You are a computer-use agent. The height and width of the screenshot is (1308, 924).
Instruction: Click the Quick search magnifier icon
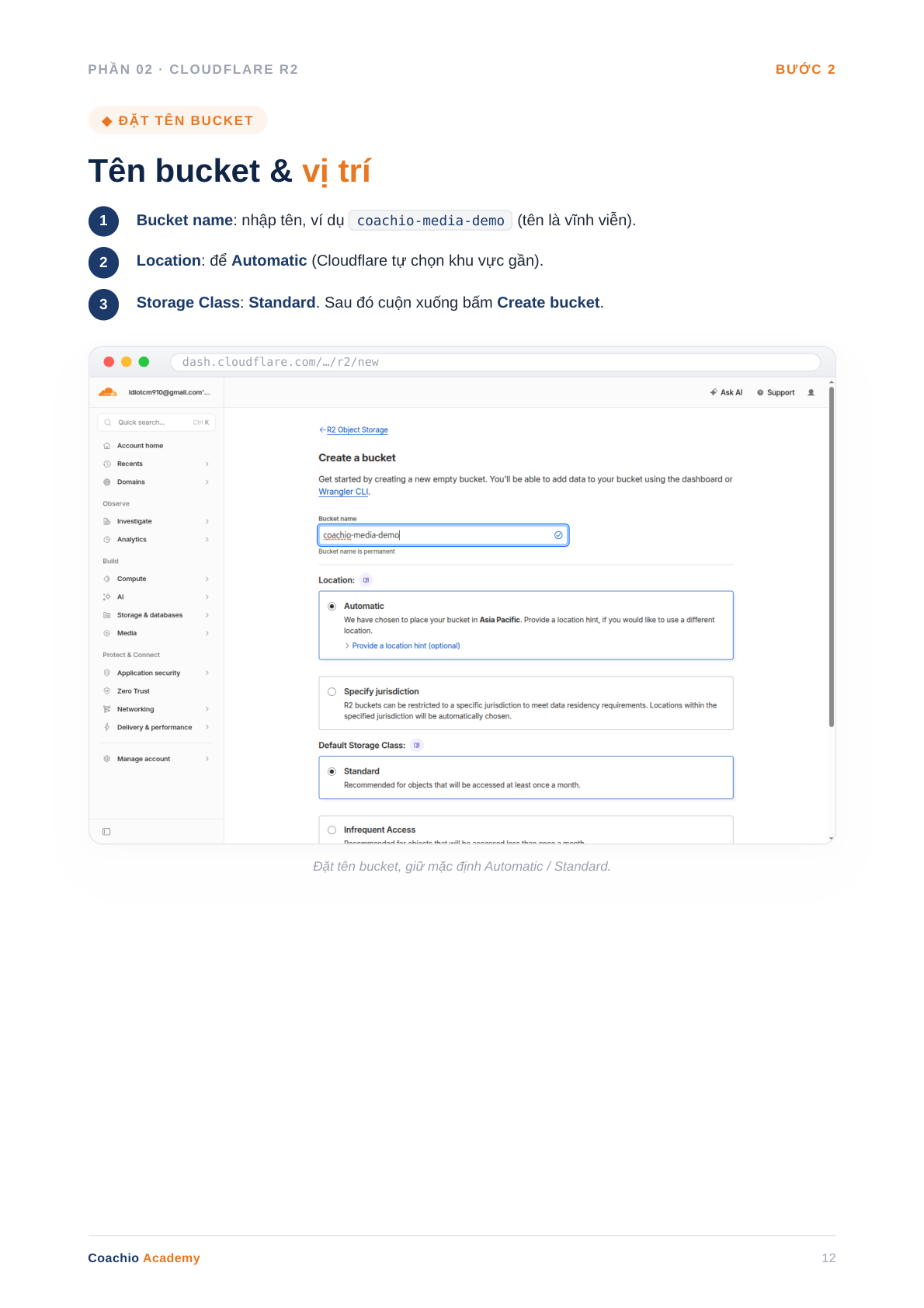point(108,423)
